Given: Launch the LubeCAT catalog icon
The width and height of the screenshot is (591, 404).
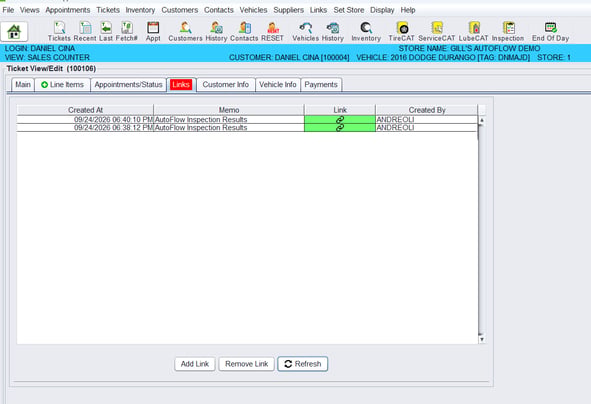Looking at the screenshot, I should pos(474,31).
